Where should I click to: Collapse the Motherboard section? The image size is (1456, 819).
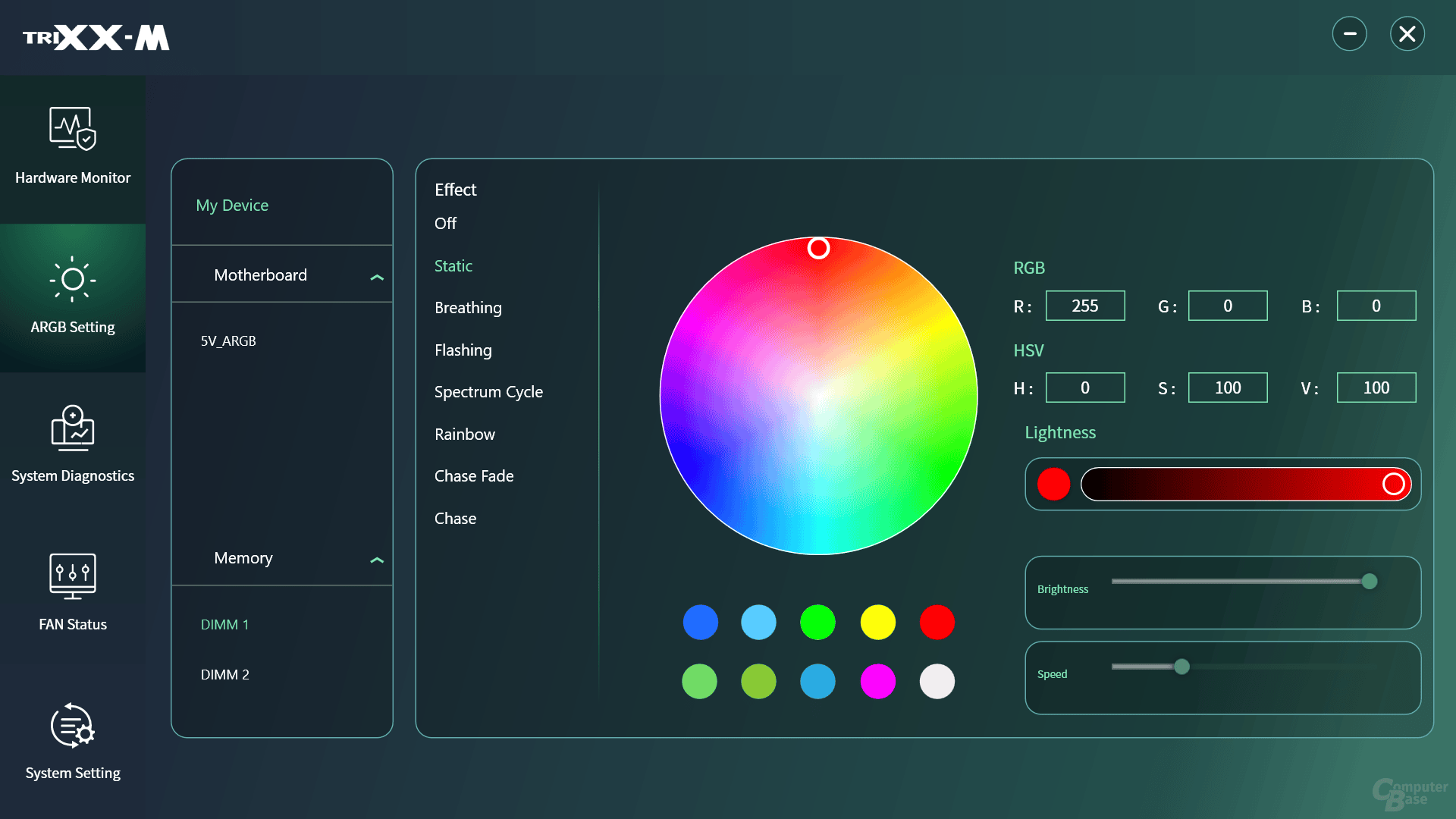coord(377,277)
